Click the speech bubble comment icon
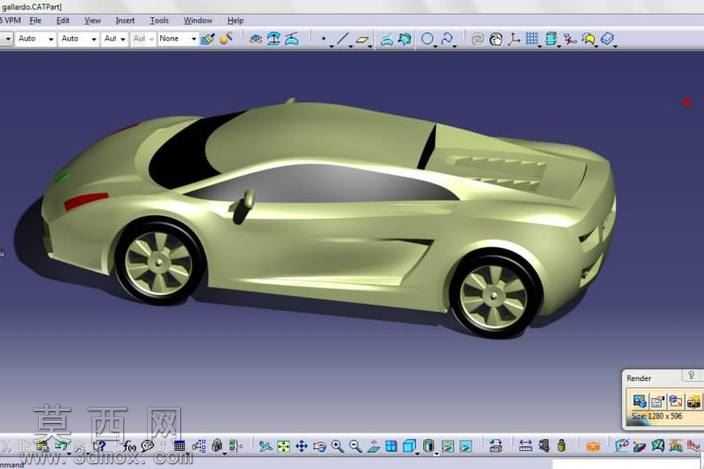 (148, 446)
